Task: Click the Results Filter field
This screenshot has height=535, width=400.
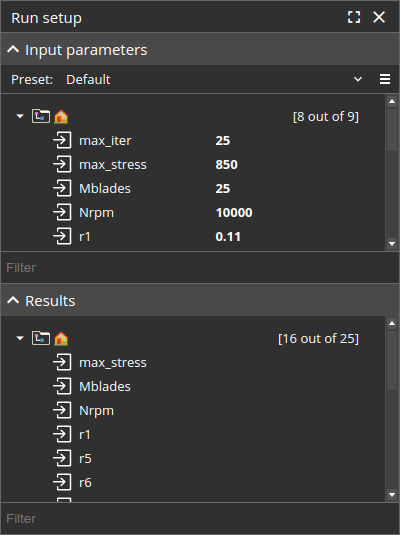Action: [200, 519]
